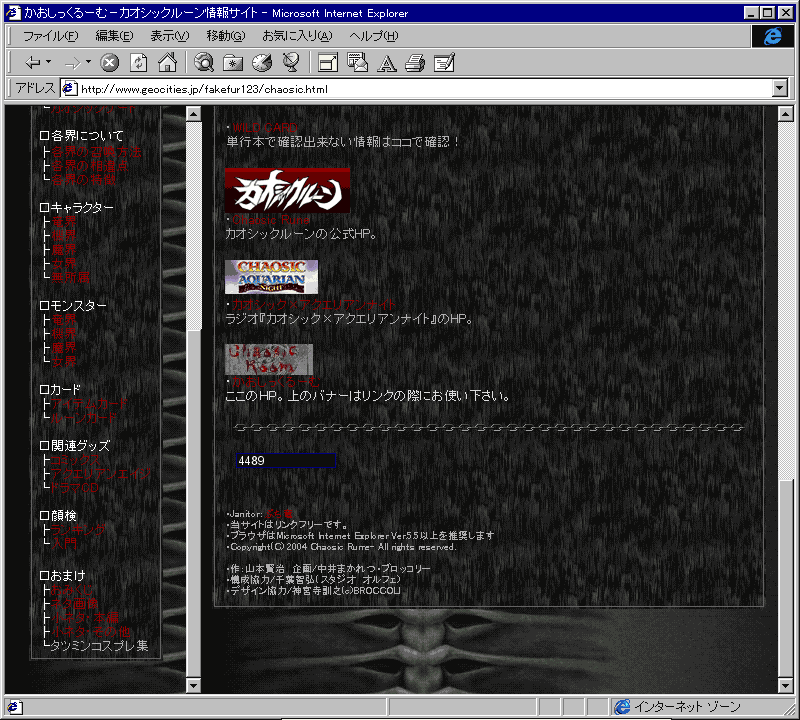Open the History toolbar icon

[x=262, y=63]
